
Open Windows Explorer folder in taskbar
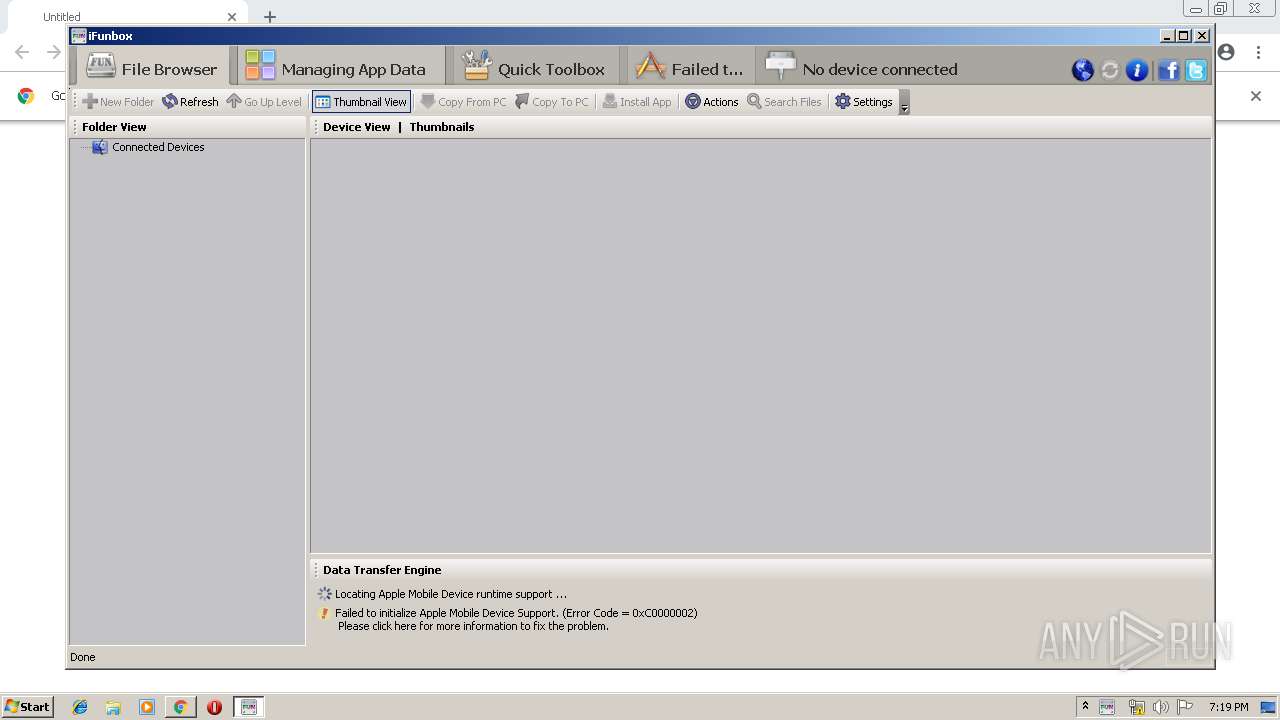(x=113, y=707)
